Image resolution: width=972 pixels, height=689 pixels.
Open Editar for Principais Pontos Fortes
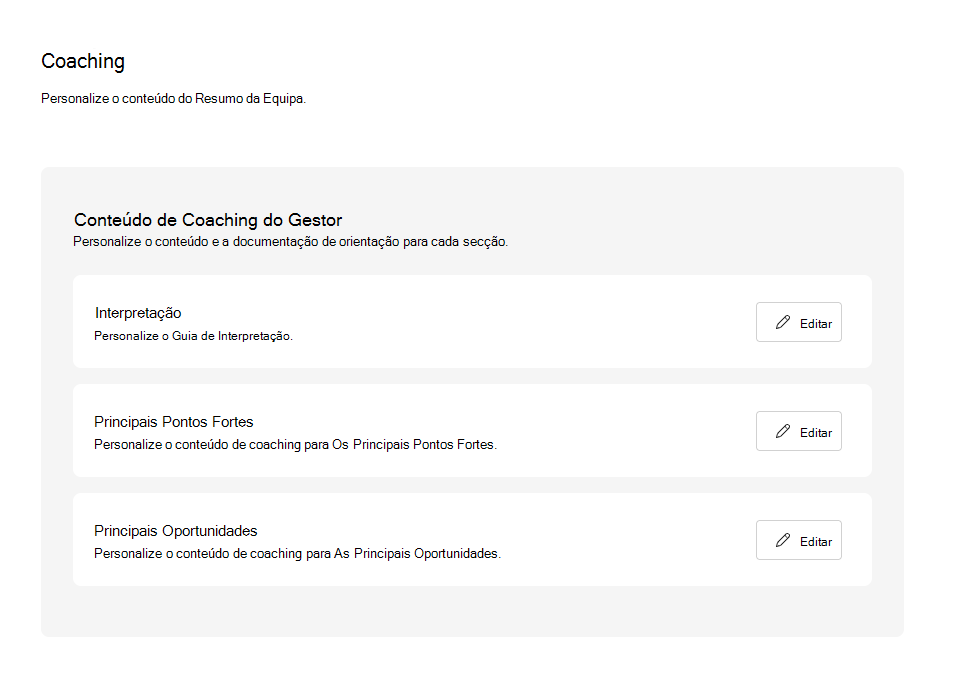coord(799,432)
